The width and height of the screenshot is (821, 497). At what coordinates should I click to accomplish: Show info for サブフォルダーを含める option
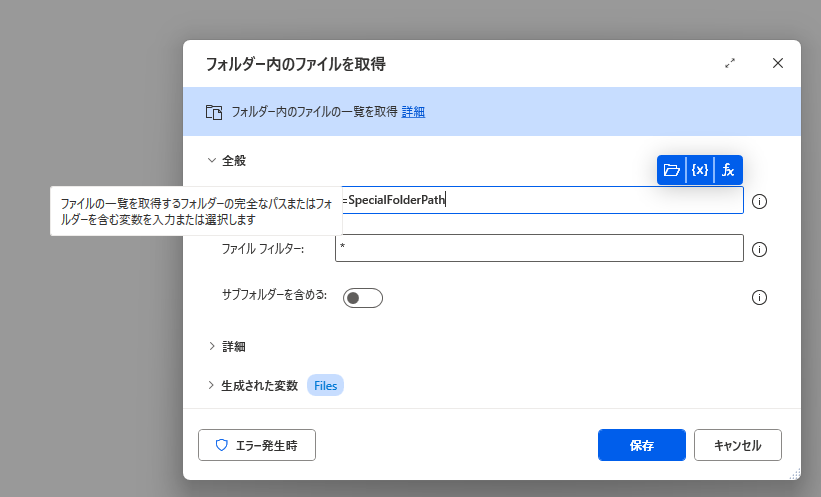click(759, 297)
